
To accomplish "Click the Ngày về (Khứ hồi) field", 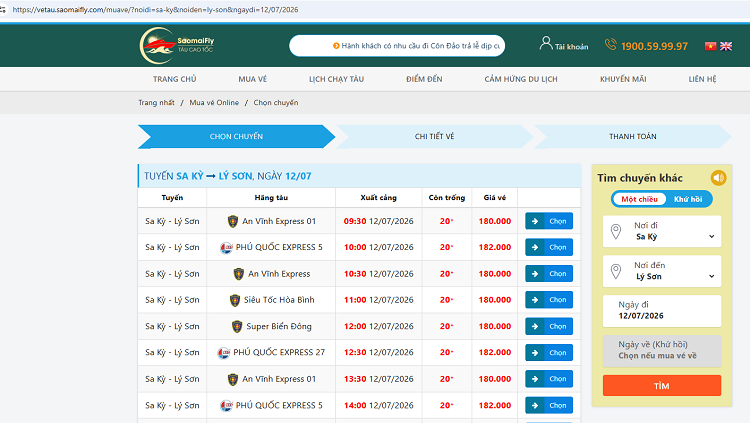I will tap(662, 350).
